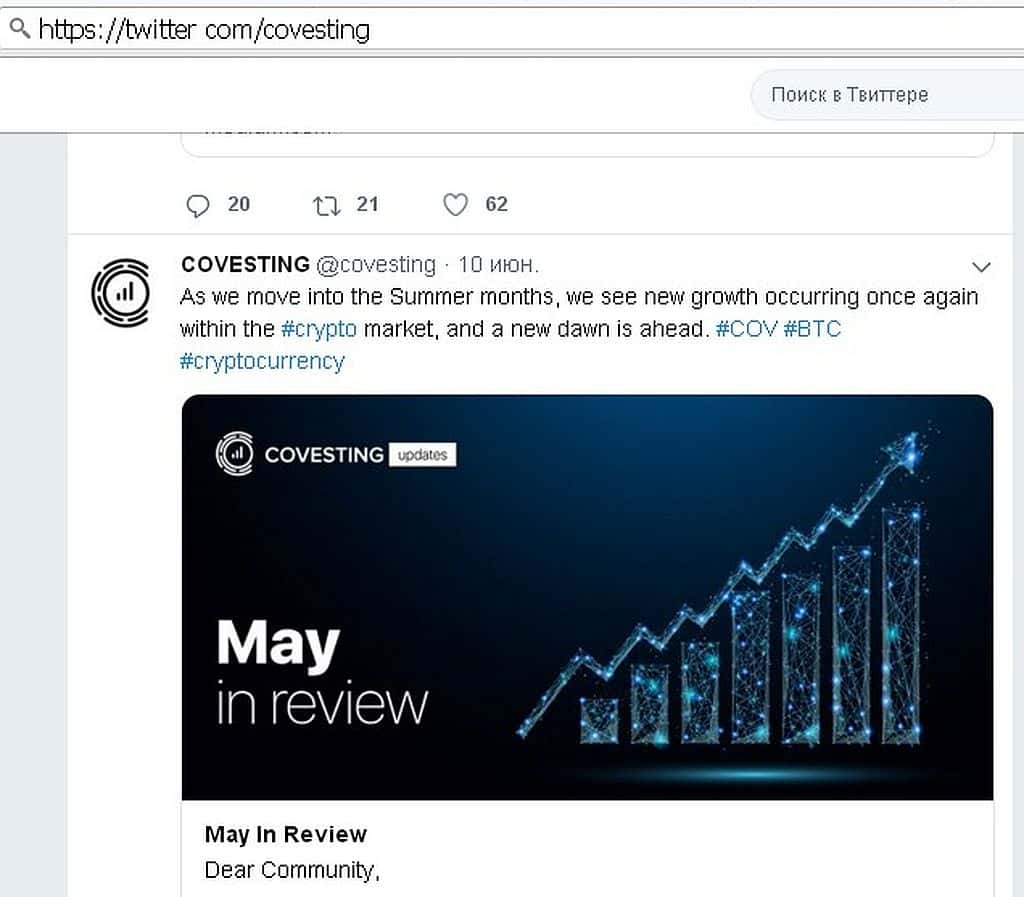Click the #BTC hashtag
Viewport: 1024px width, 897px height.
pyautogui.click(x=812, y=329)
